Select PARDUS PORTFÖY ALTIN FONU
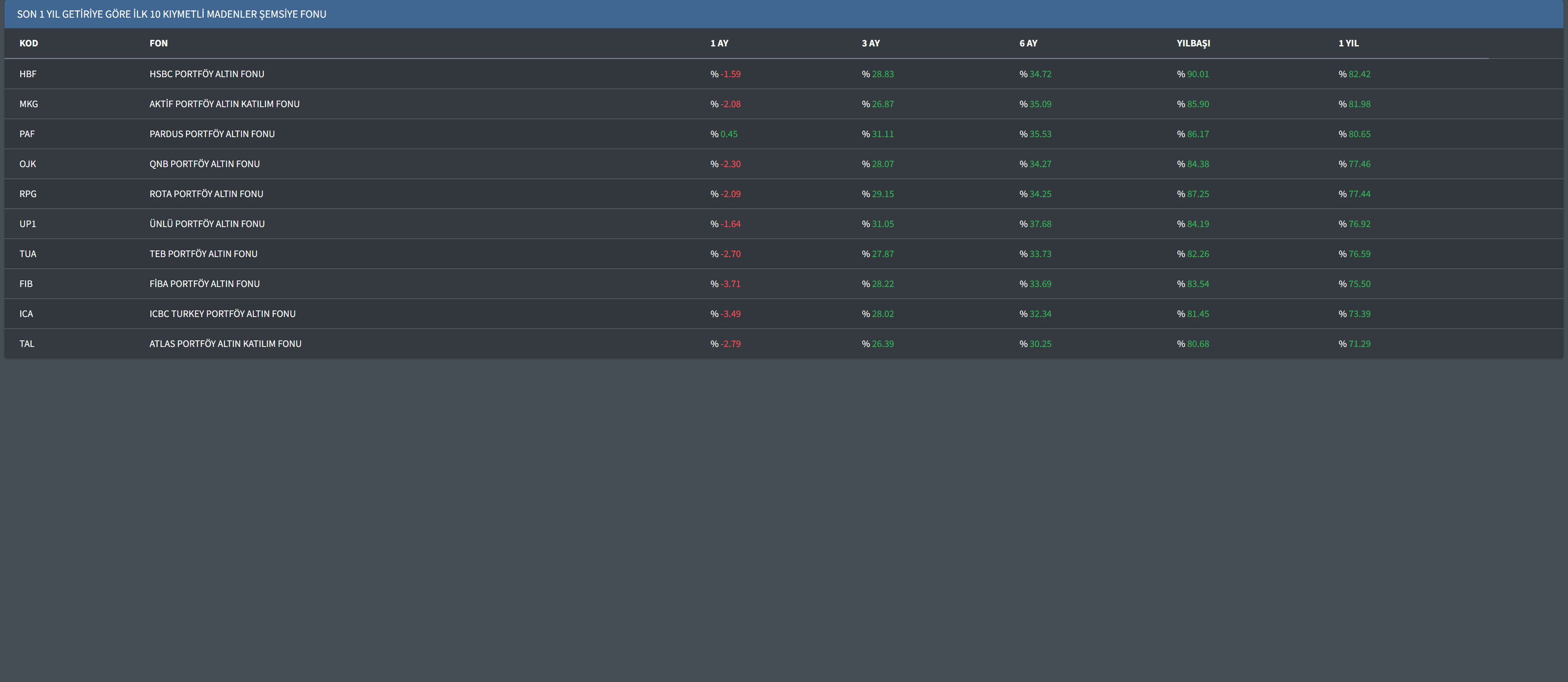This screenshot has width=1568, height=682. (x=212, y=134)
